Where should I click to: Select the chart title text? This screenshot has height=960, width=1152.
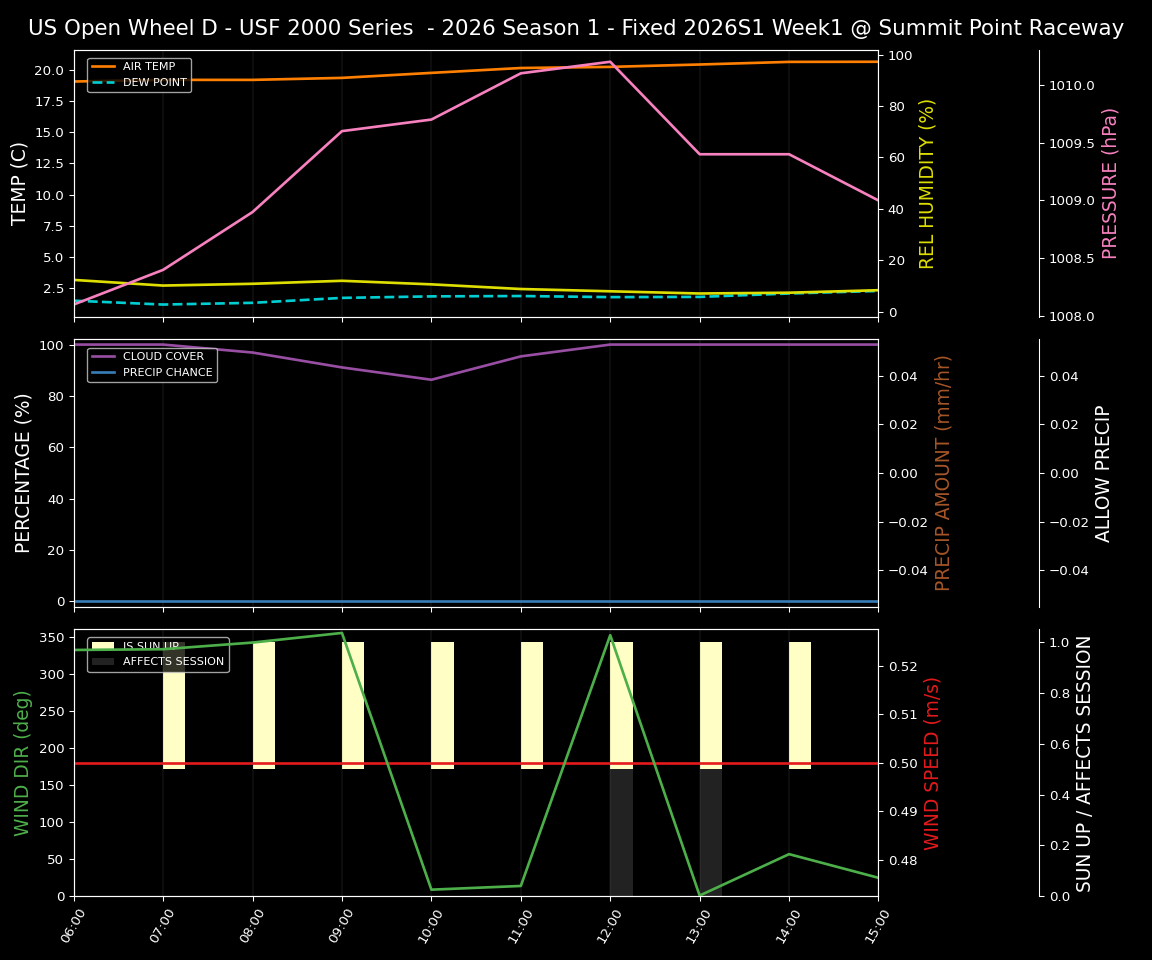(576, 28)
